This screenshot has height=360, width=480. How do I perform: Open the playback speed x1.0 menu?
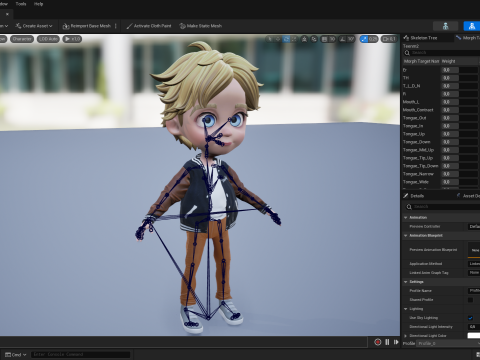(72, 39)
